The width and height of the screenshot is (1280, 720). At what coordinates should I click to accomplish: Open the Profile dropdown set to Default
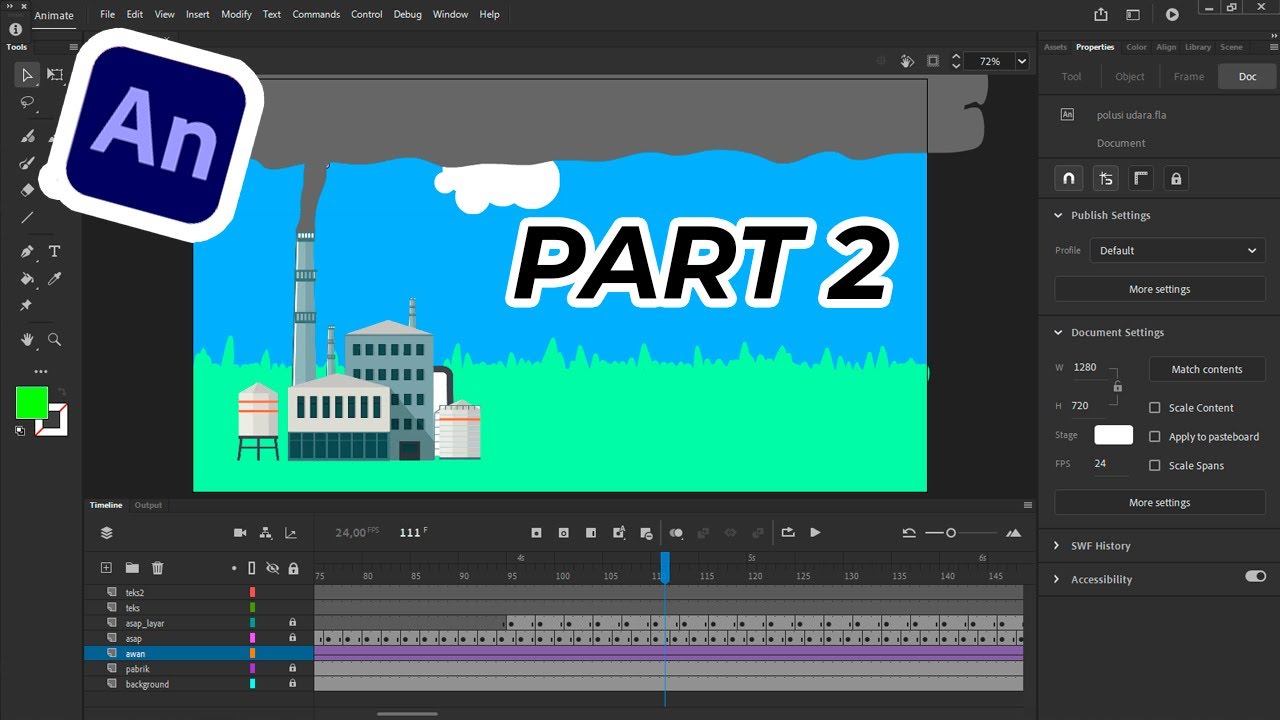[1178, 251]
